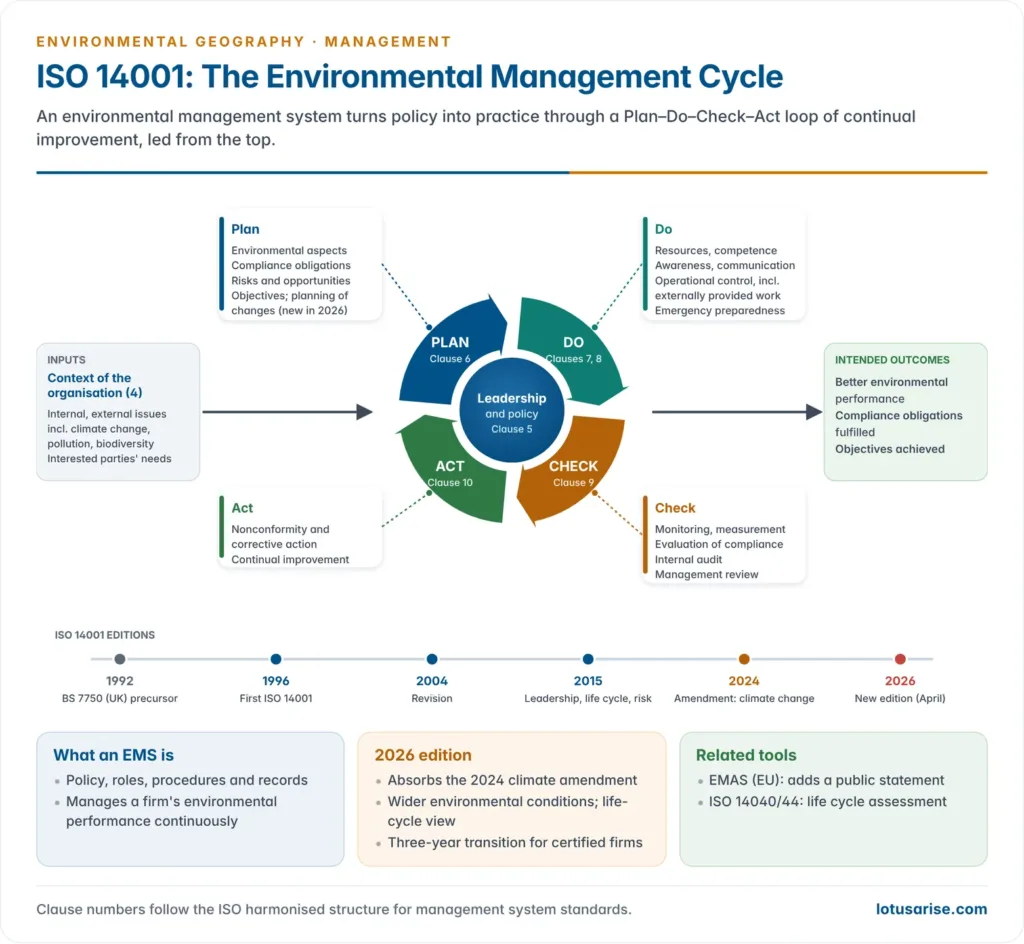Click 'First ISO 14001' timeline caption
This screenshot has height=944, width=1024.
tap(276, 699)
